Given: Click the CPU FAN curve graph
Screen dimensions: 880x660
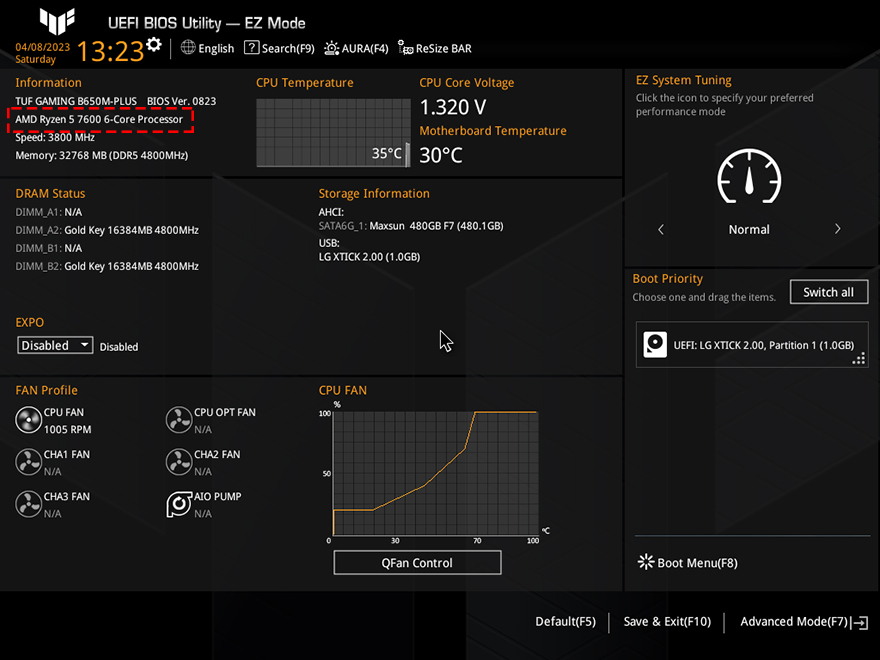Looking at the screenshot, I should coord(436,473).
